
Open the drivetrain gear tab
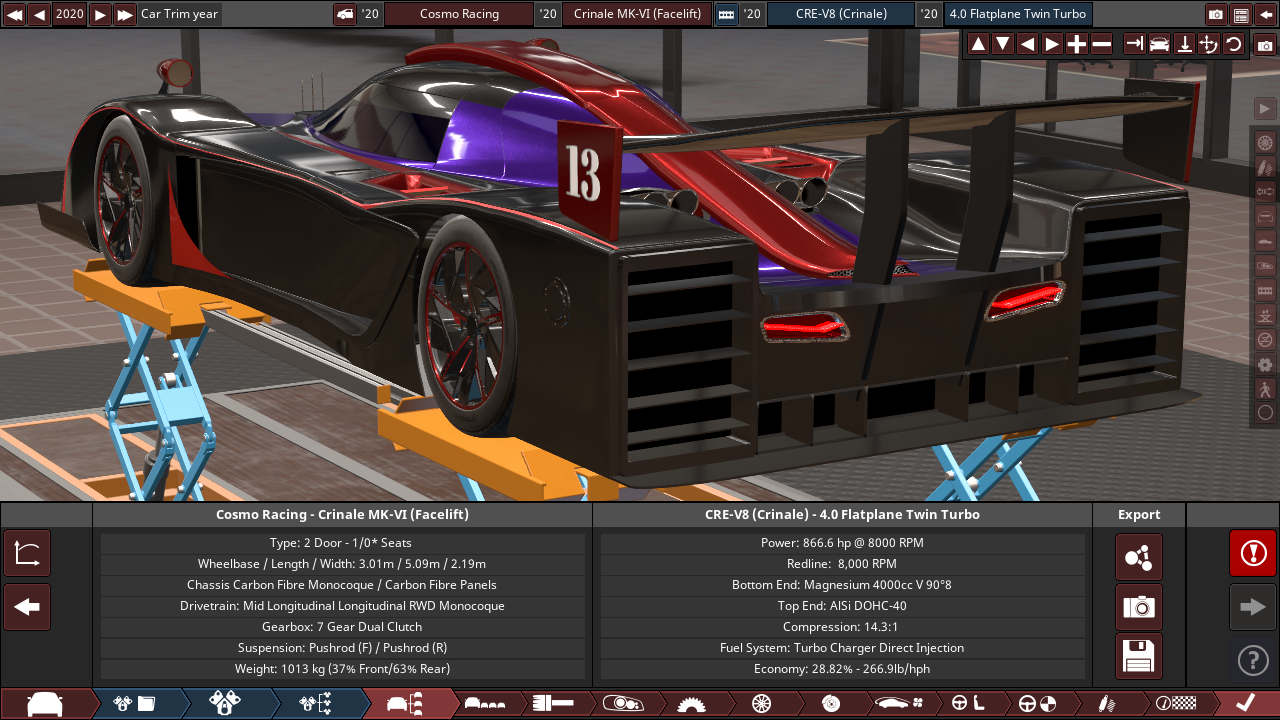point(690,703)
